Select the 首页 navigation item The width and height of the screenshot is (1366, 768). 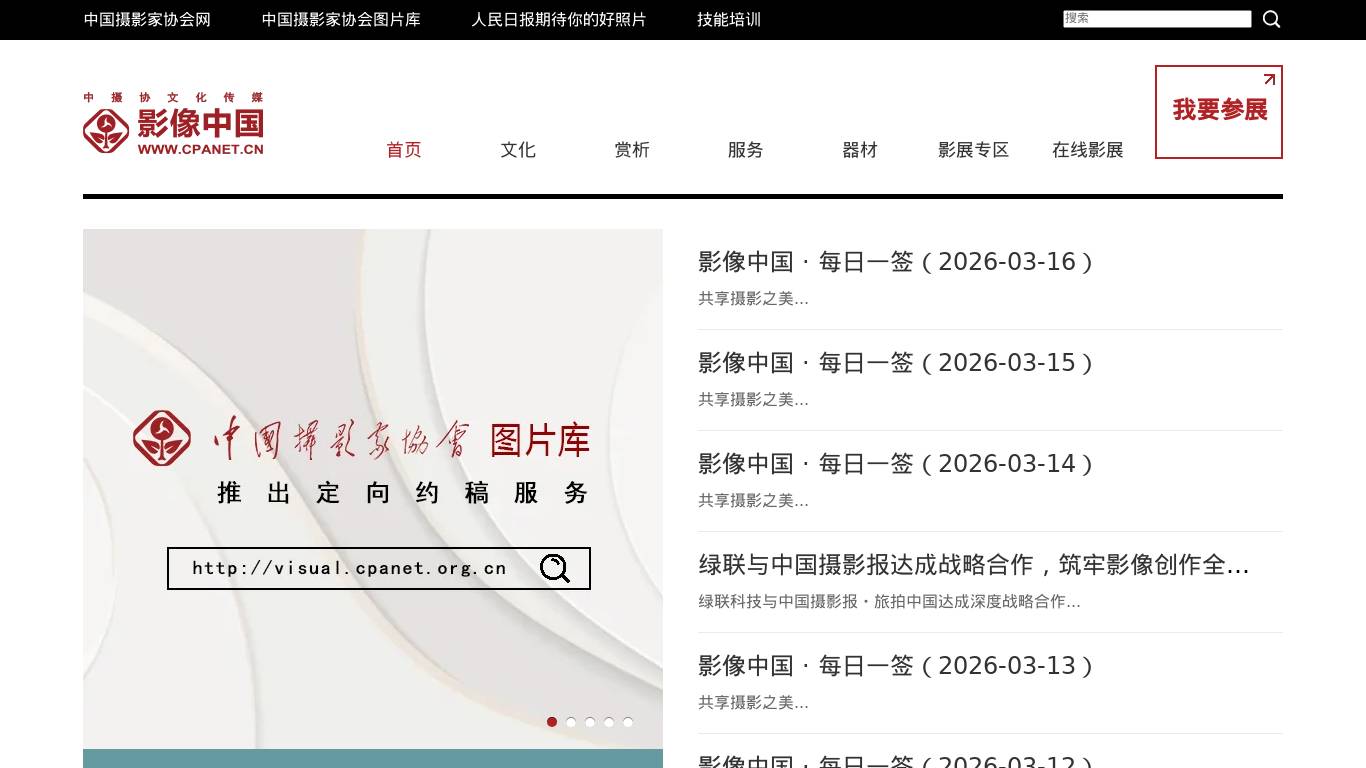(x=403, y=150)
